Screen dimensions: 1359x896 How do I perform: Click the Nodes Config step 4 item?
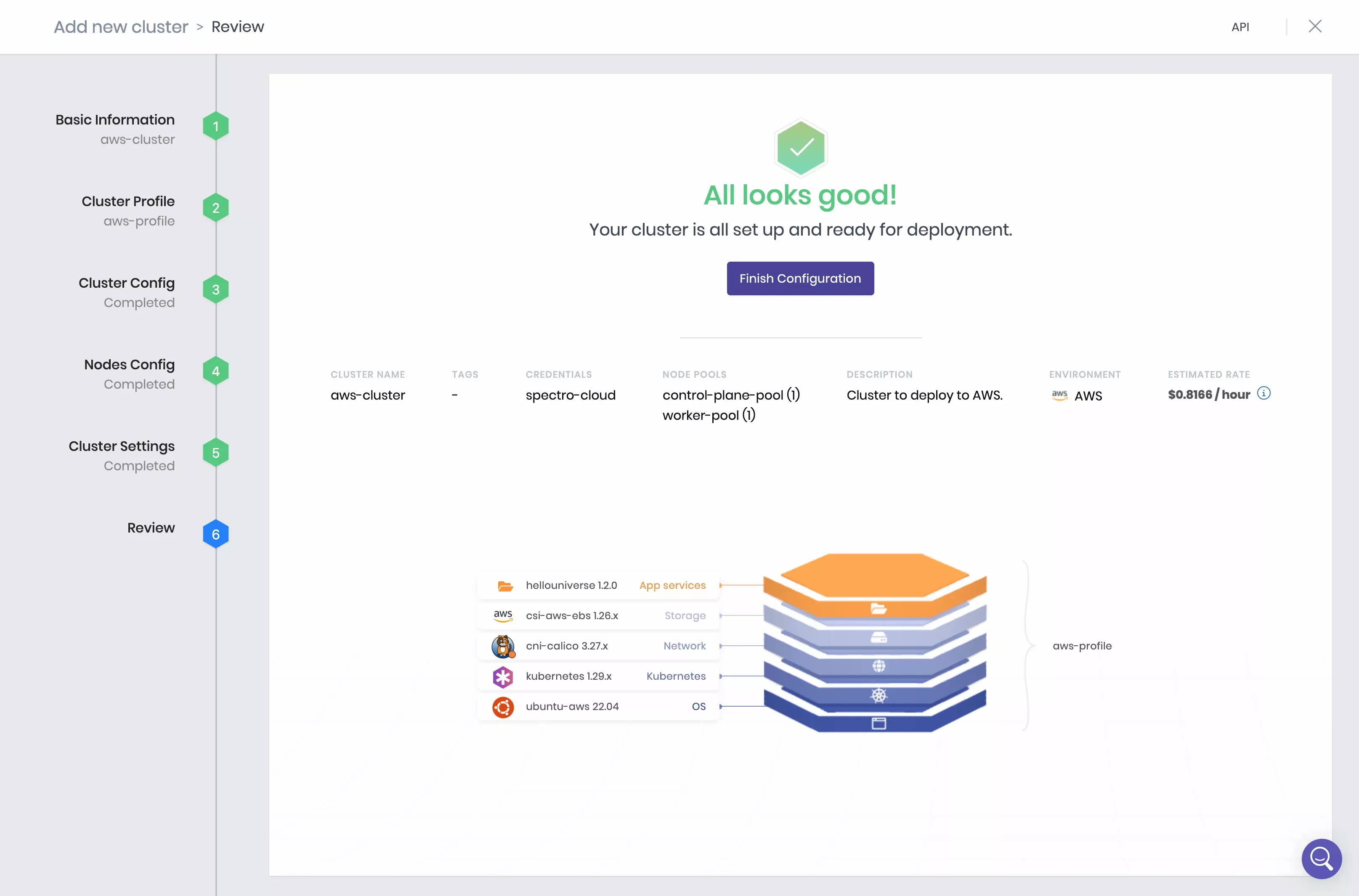tap(130, 372)
